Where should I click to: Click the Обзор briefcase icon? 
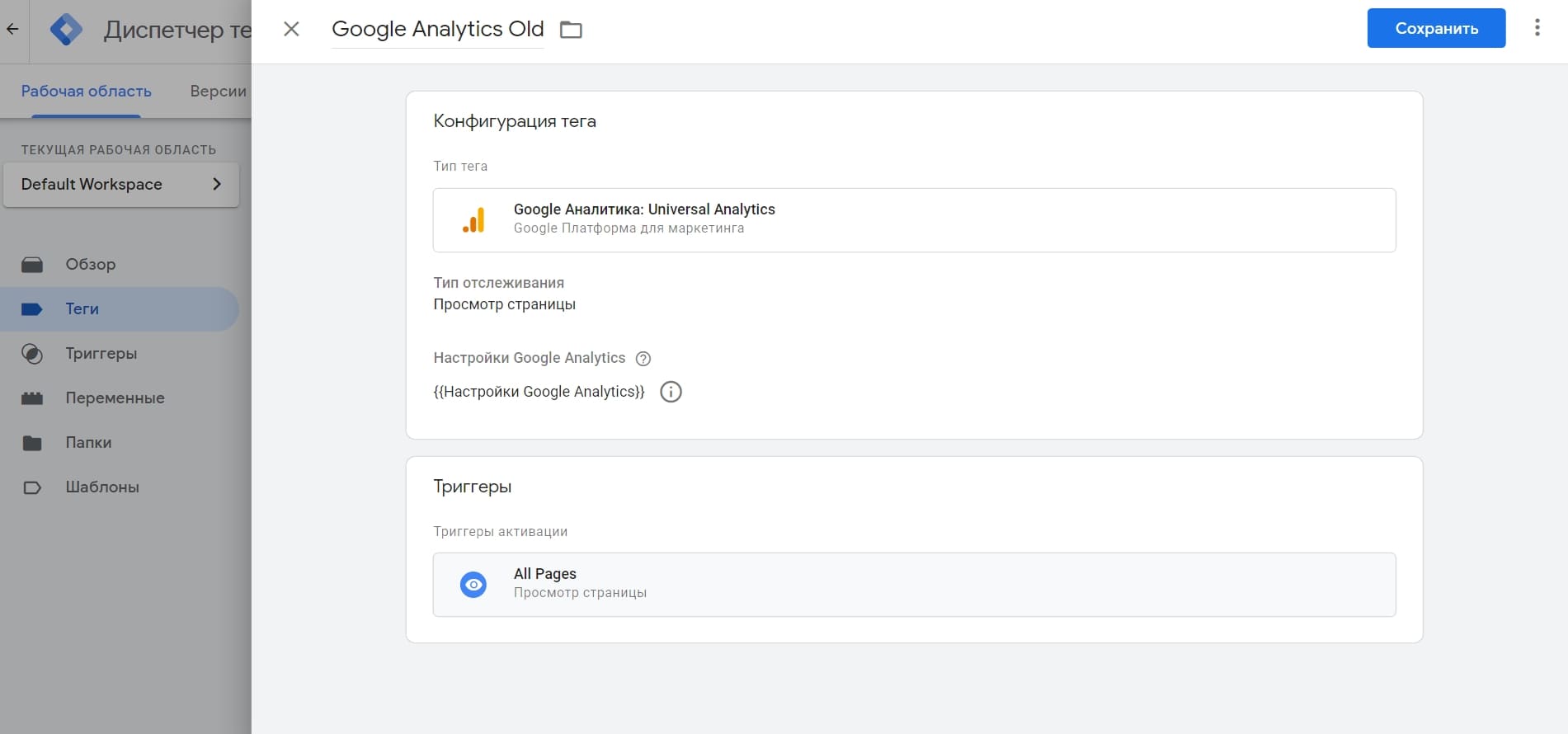pos(32,265)
